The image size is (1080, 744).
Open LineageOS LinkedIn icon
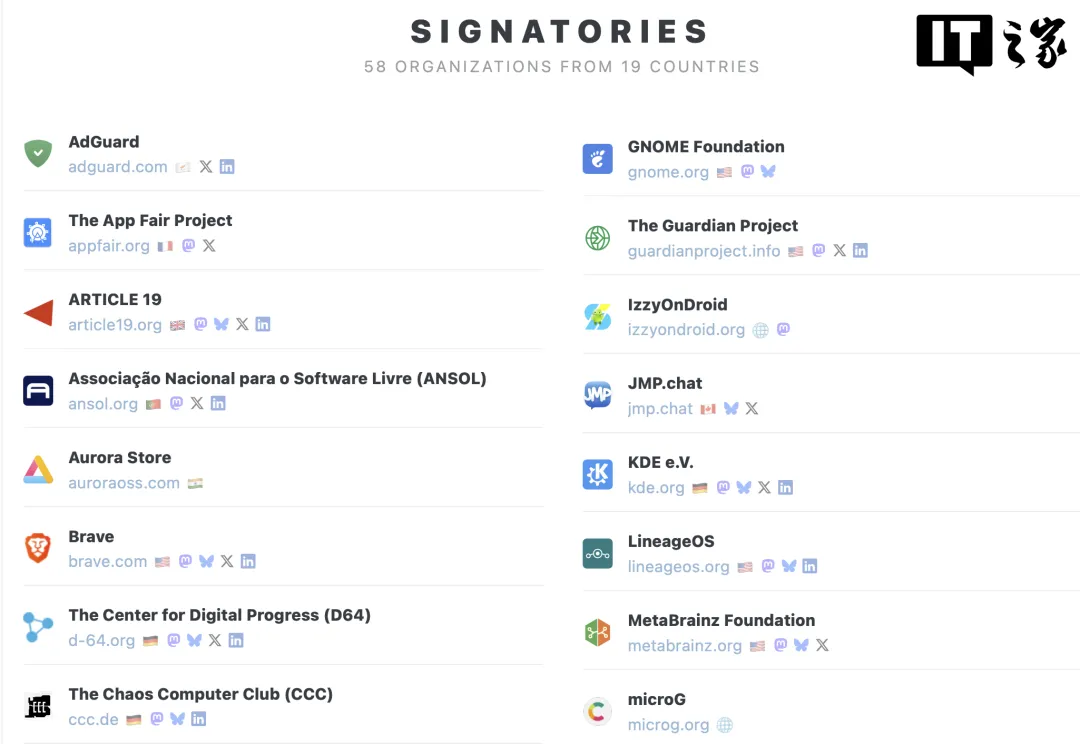click(810, 567)
